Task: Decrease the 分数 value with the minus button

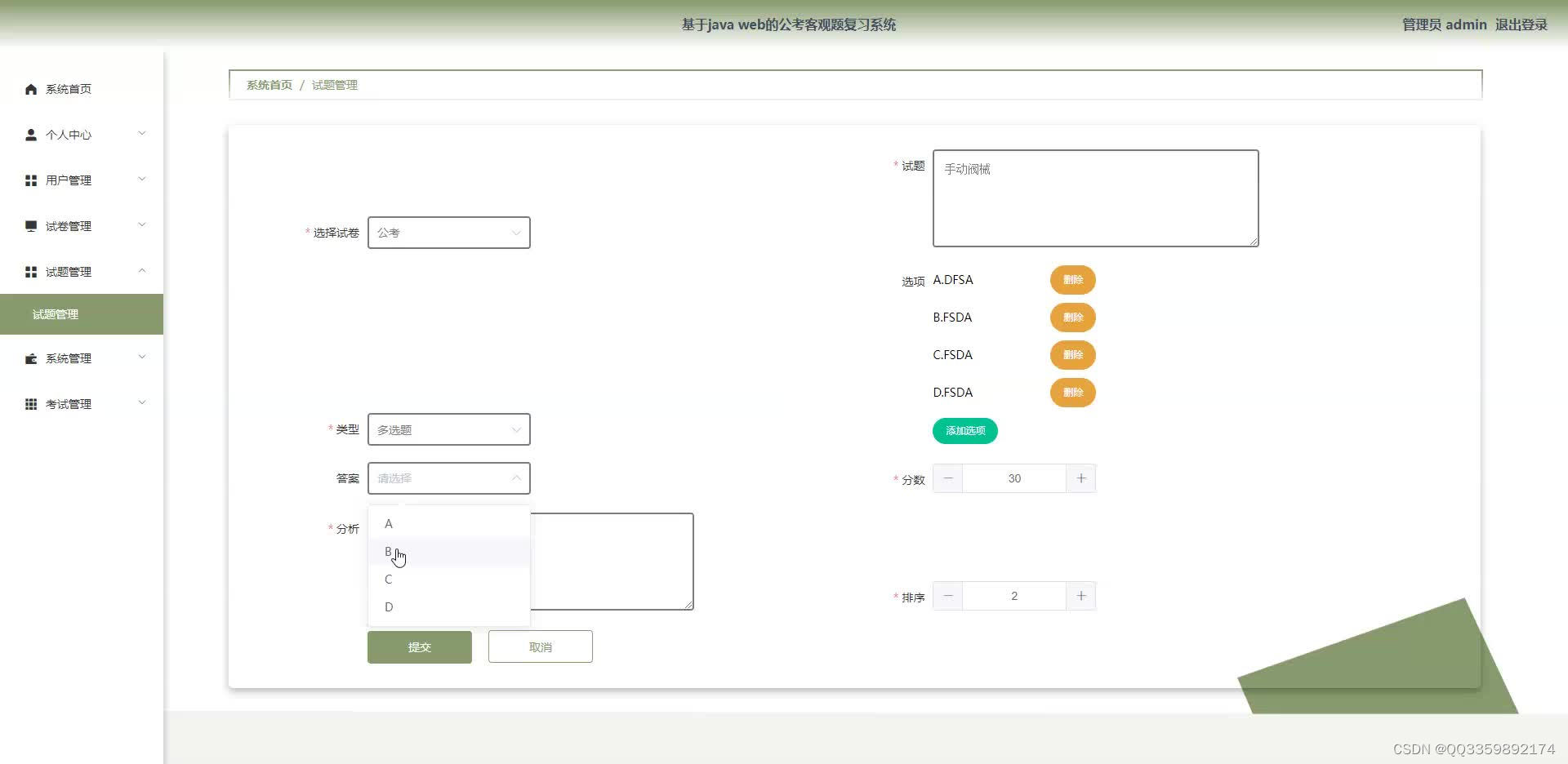Action: [948, 478]
